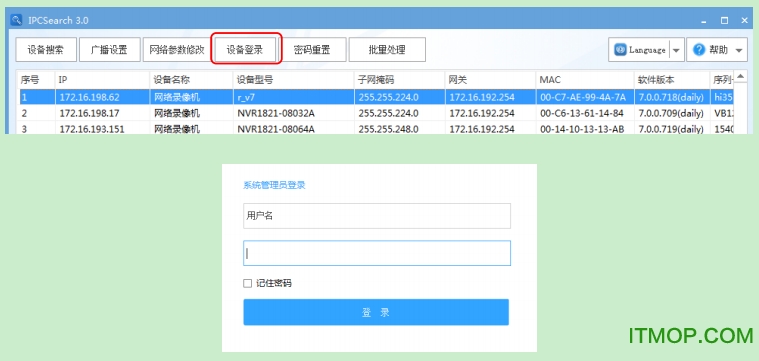
Task: Sort by IP column header
Action: pyautogui.click(x=102, y=80)
